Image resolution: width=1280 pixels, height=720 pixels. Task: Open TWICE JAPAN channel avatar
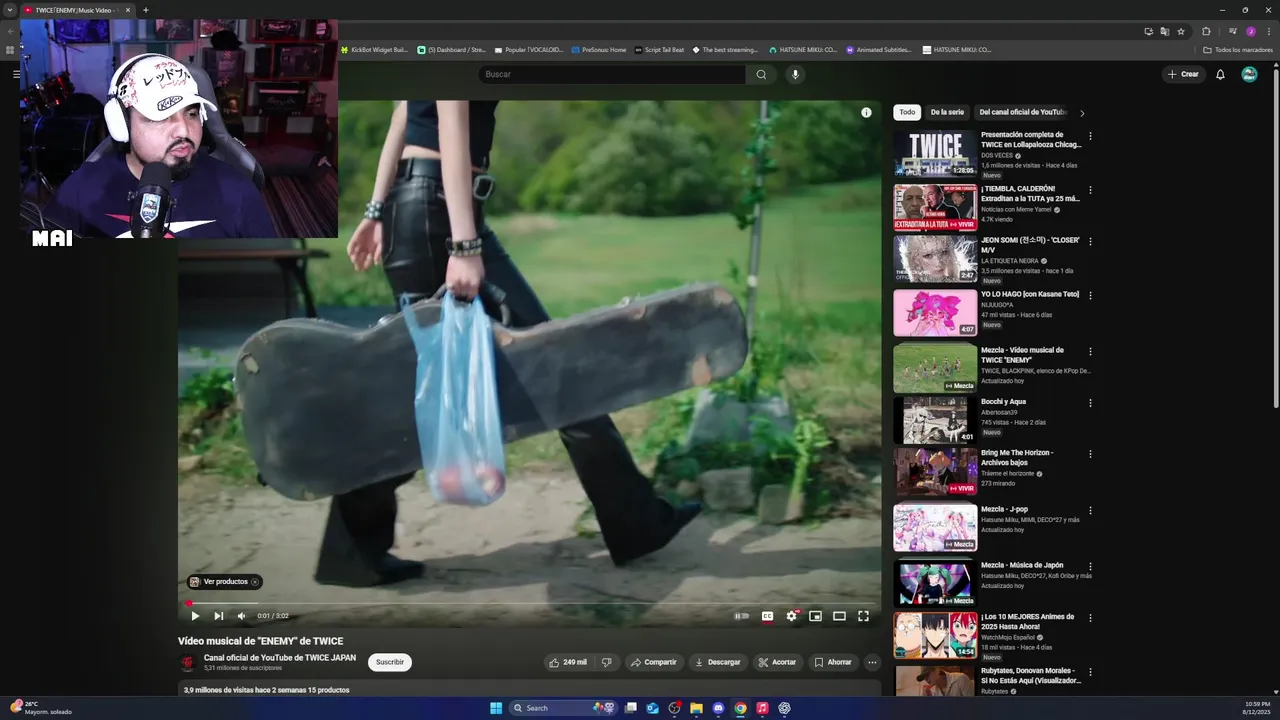pyautogui.click(x=188, y=663)
